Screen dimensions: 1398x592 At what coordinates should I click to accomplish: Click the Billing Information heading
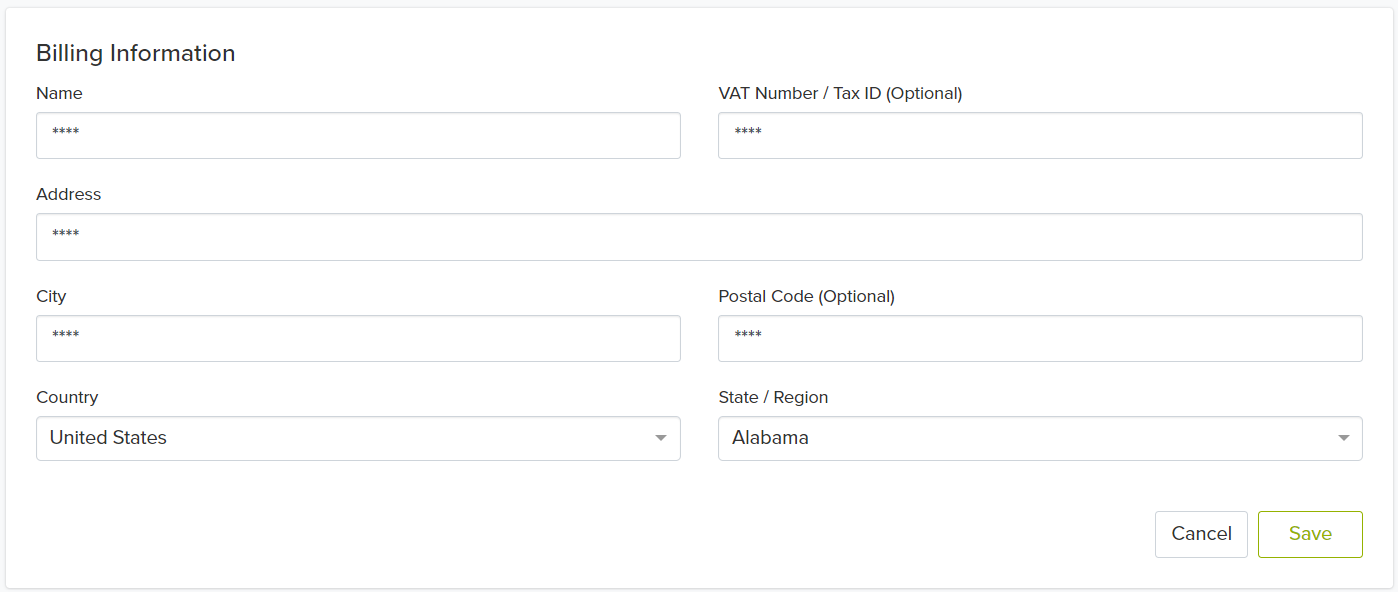point(136,54)
